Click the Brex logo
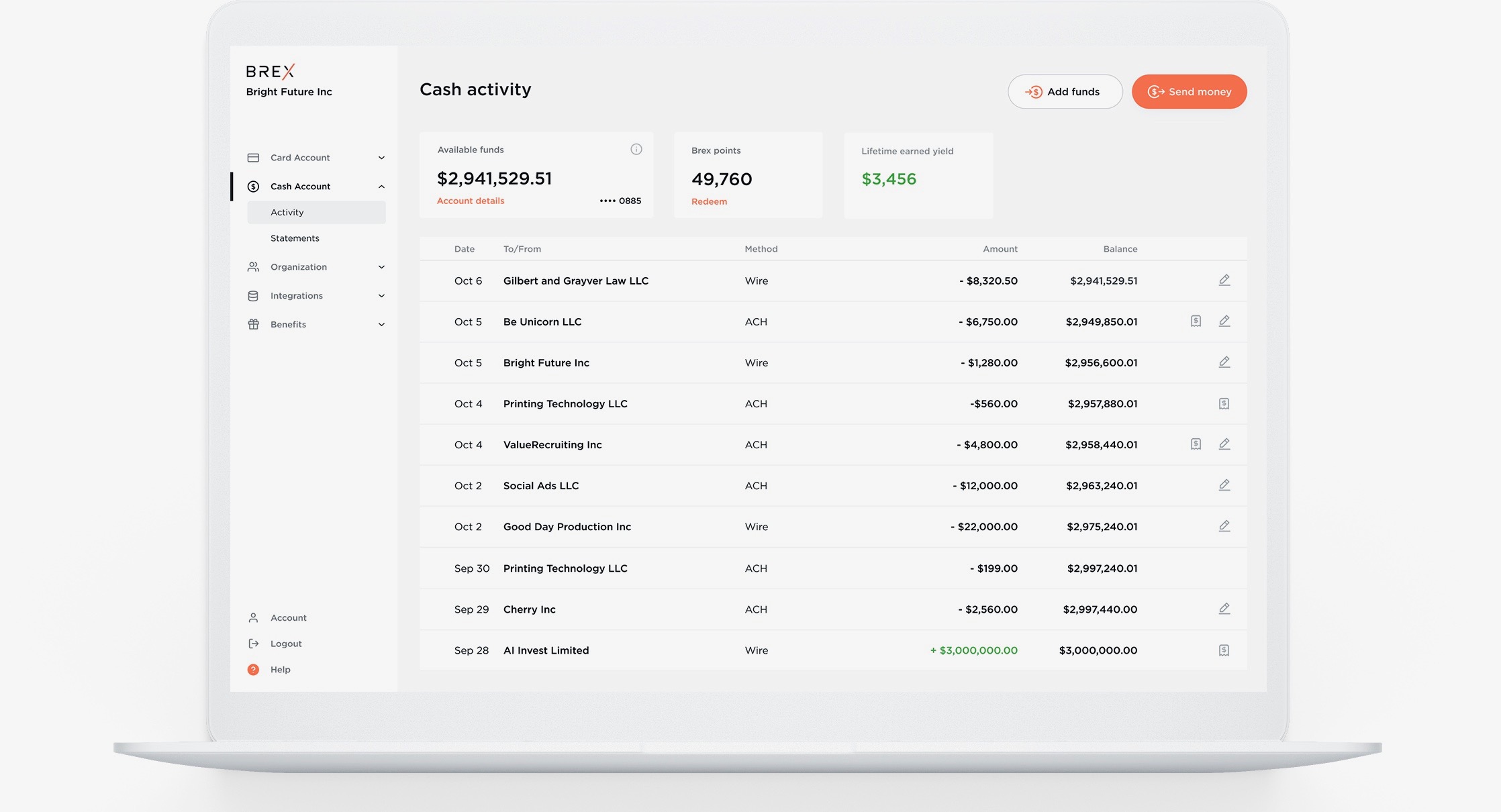Screen dimensions: 1501x812 pos(270,71)
